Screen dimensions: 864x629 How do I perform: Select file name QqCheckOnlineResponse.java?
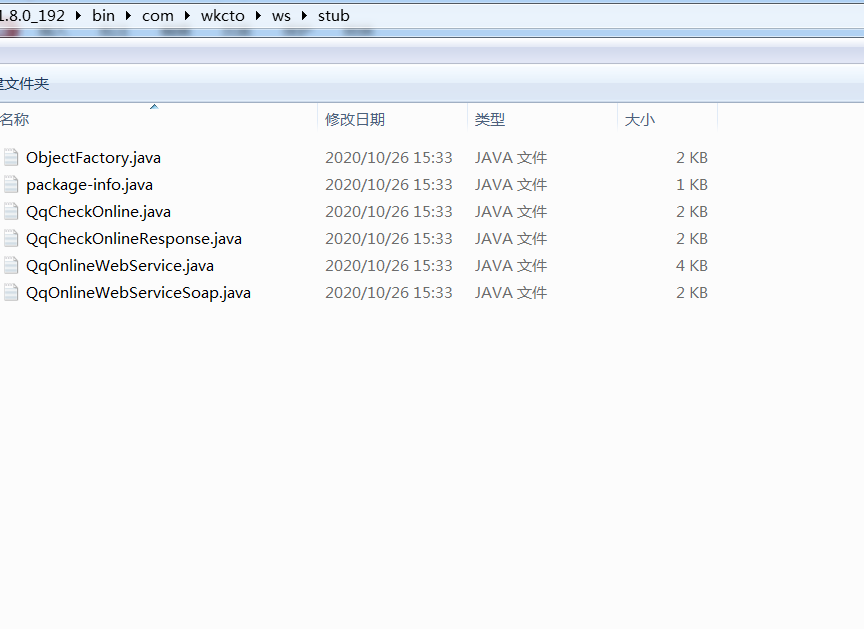134,238
